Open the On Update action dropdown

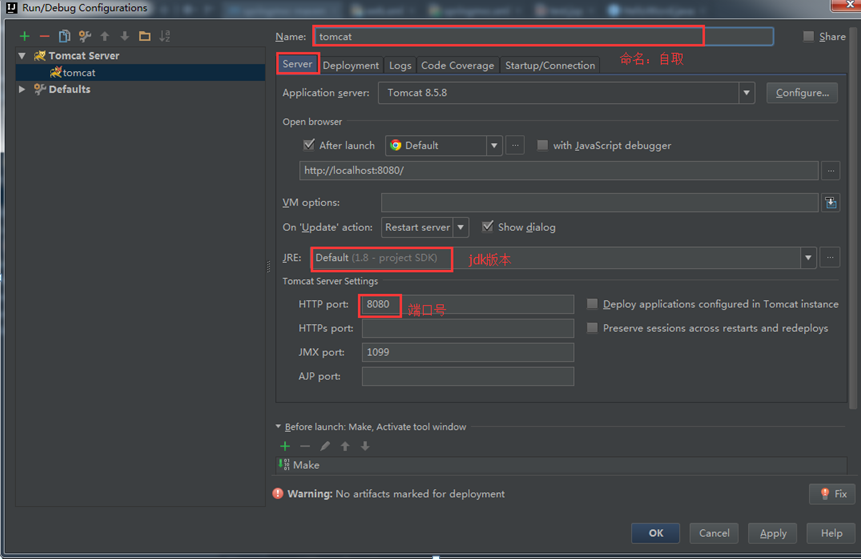point(461,227)
